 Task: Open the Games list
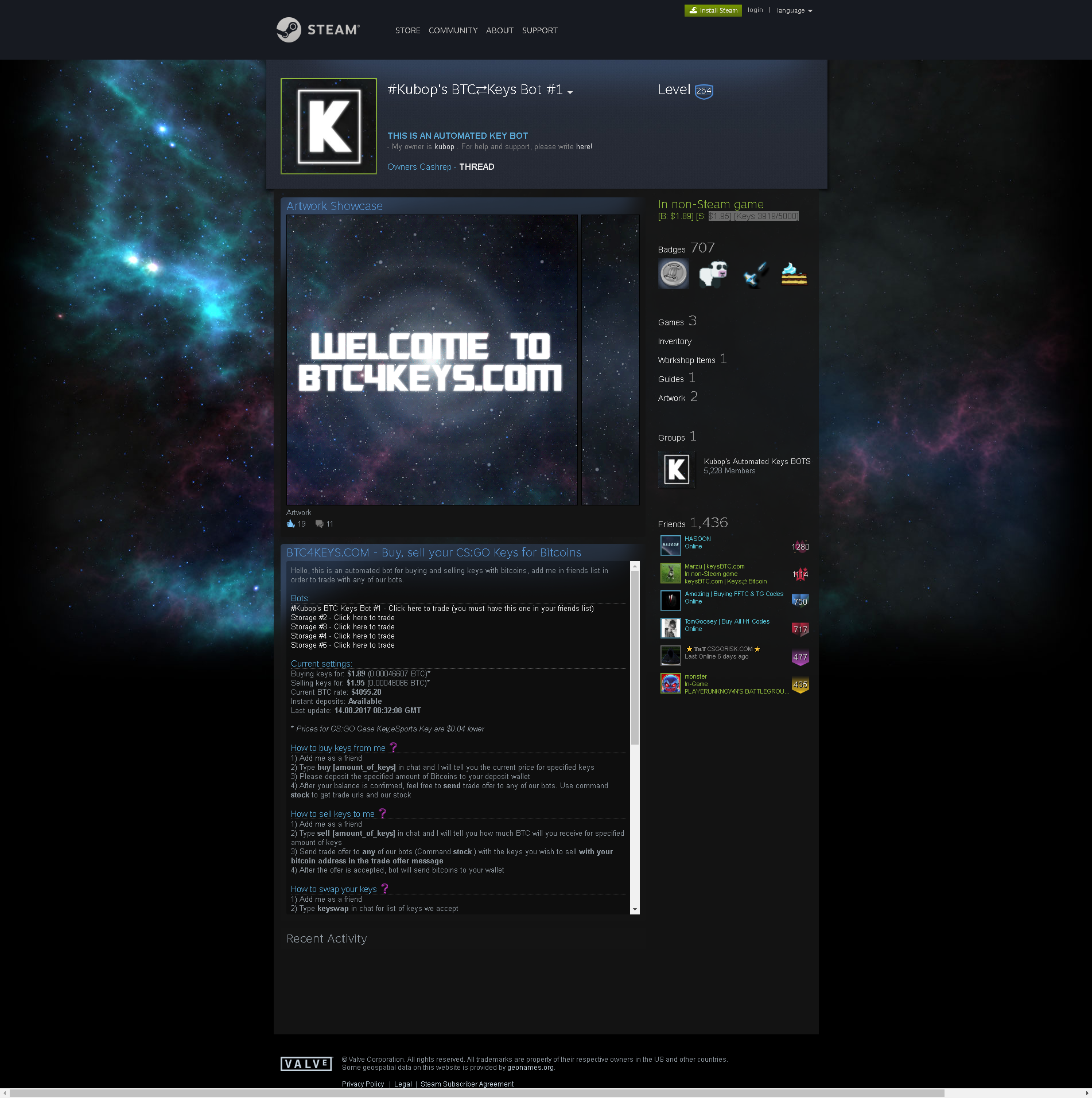(677, 321)
